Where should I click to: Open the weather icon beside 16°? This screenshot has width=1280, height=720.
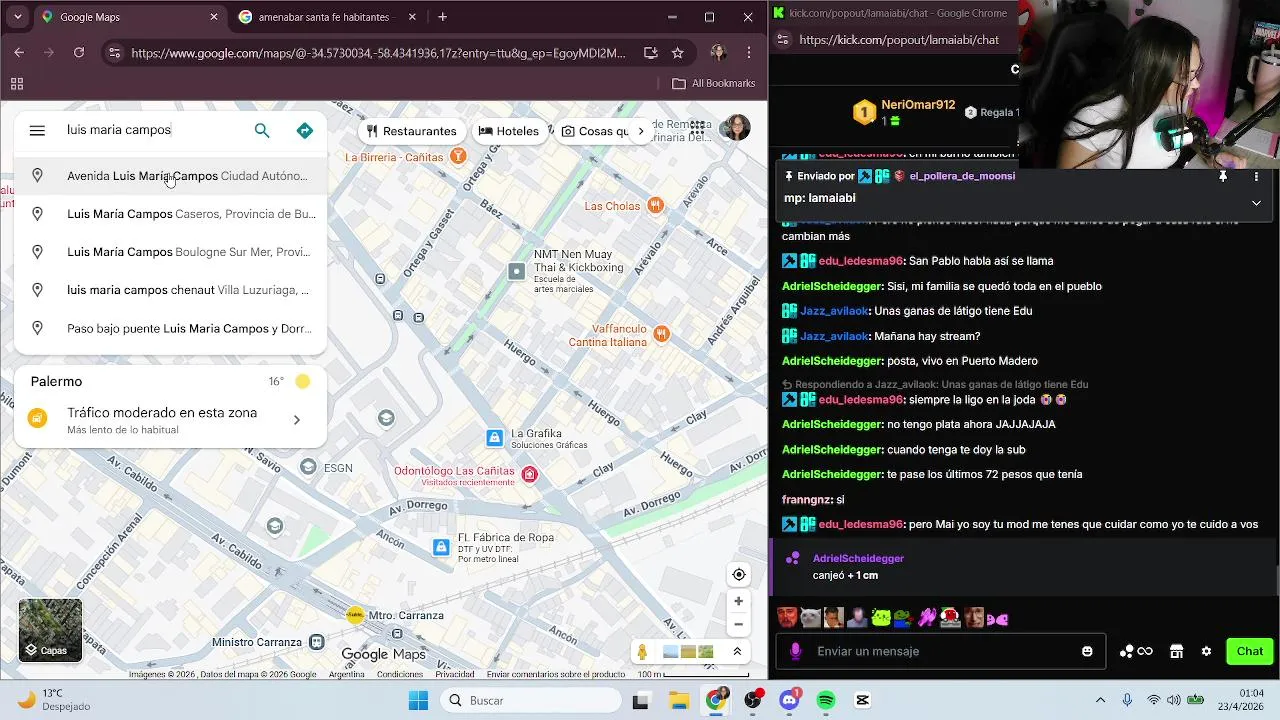point(303,381)
